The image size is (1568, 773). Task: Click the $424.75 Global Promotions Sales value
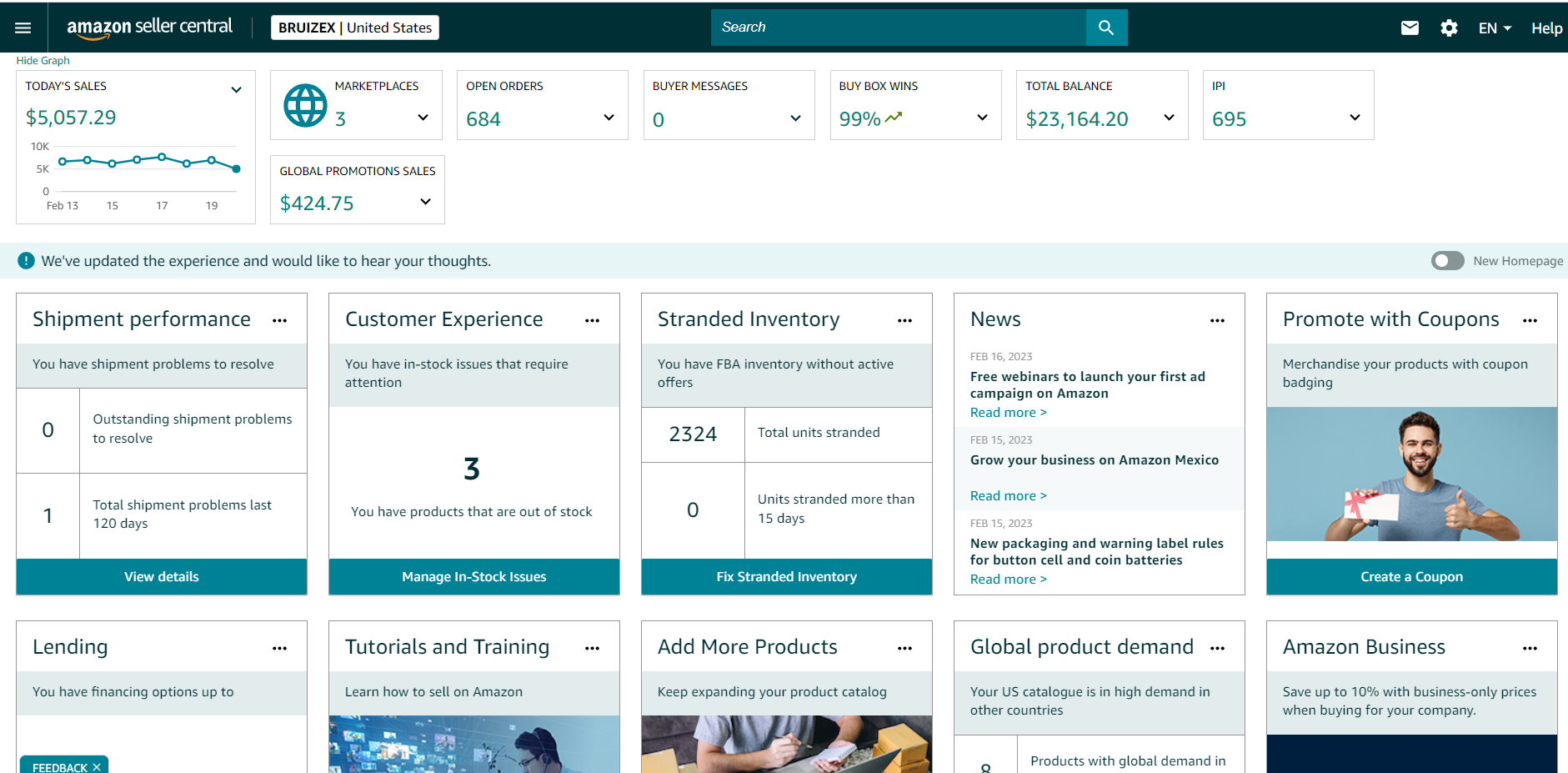tap(317, 203)
